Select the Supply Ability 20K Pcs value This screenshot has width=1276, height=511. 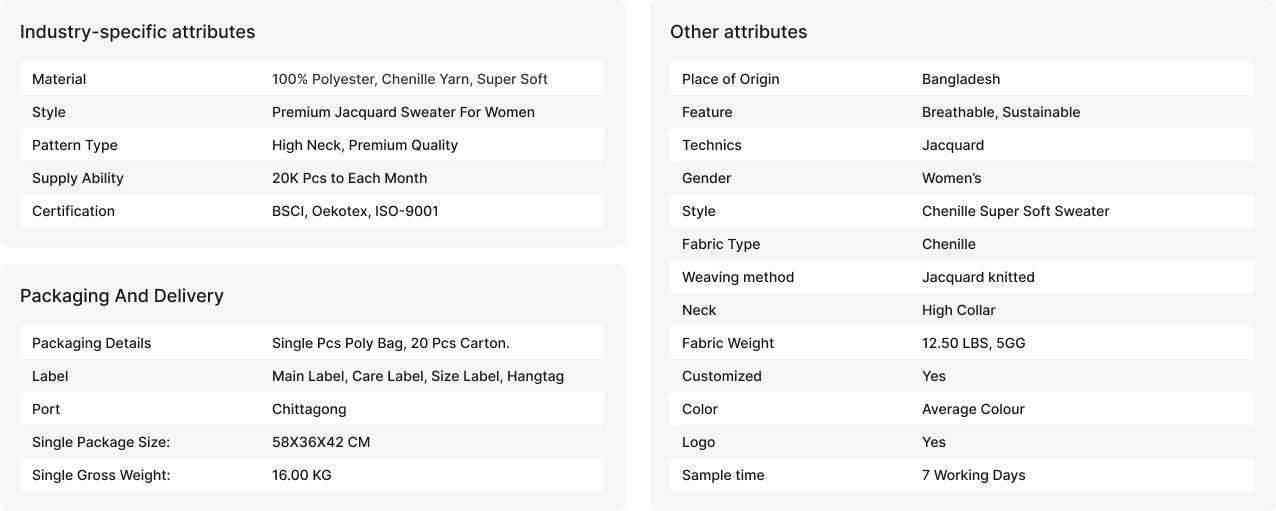(349, 178)
